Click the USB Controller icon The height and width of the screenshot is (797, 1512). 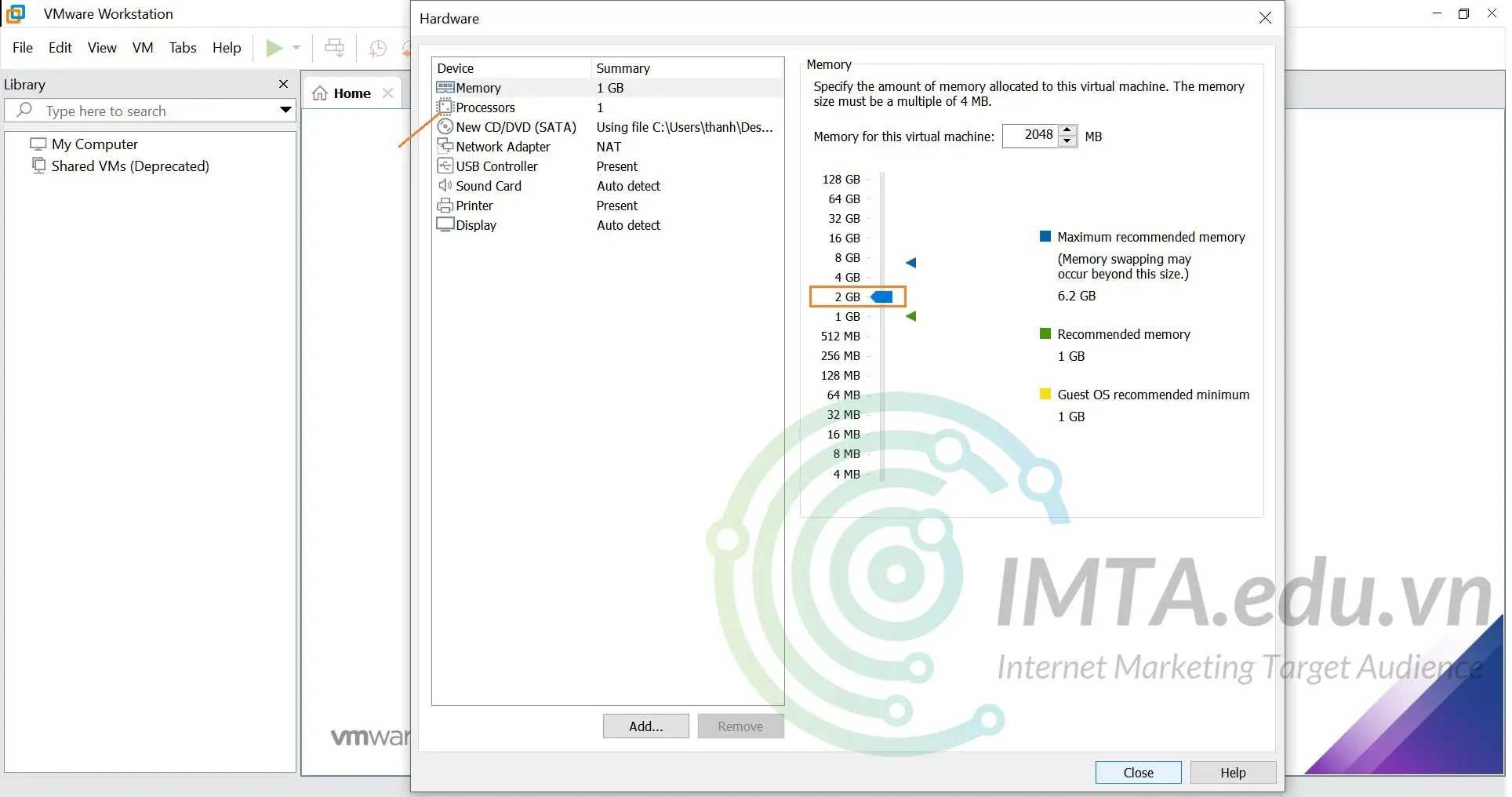[445, 166]
